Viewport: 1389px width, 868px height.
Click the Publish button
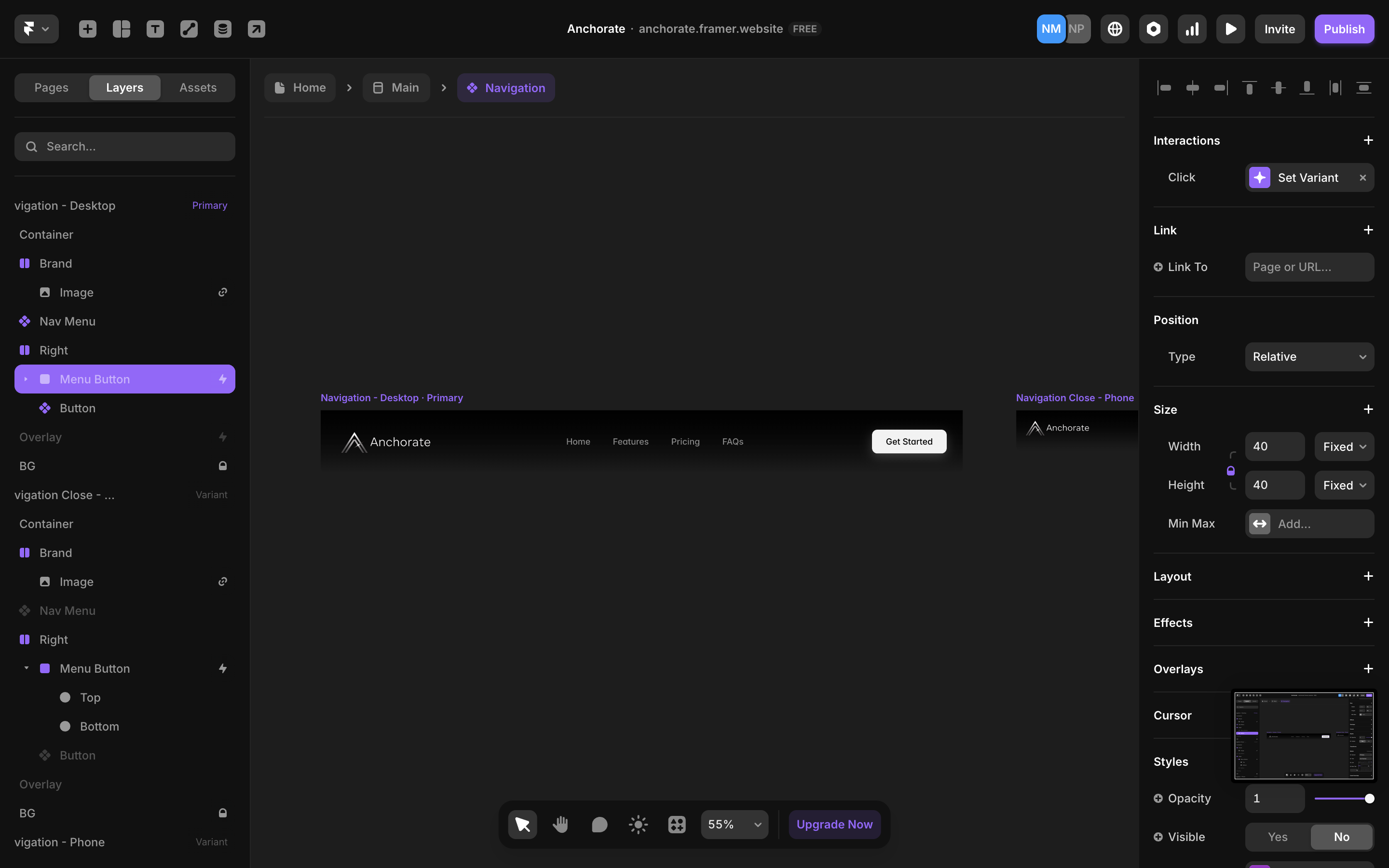coord(1344,29)
